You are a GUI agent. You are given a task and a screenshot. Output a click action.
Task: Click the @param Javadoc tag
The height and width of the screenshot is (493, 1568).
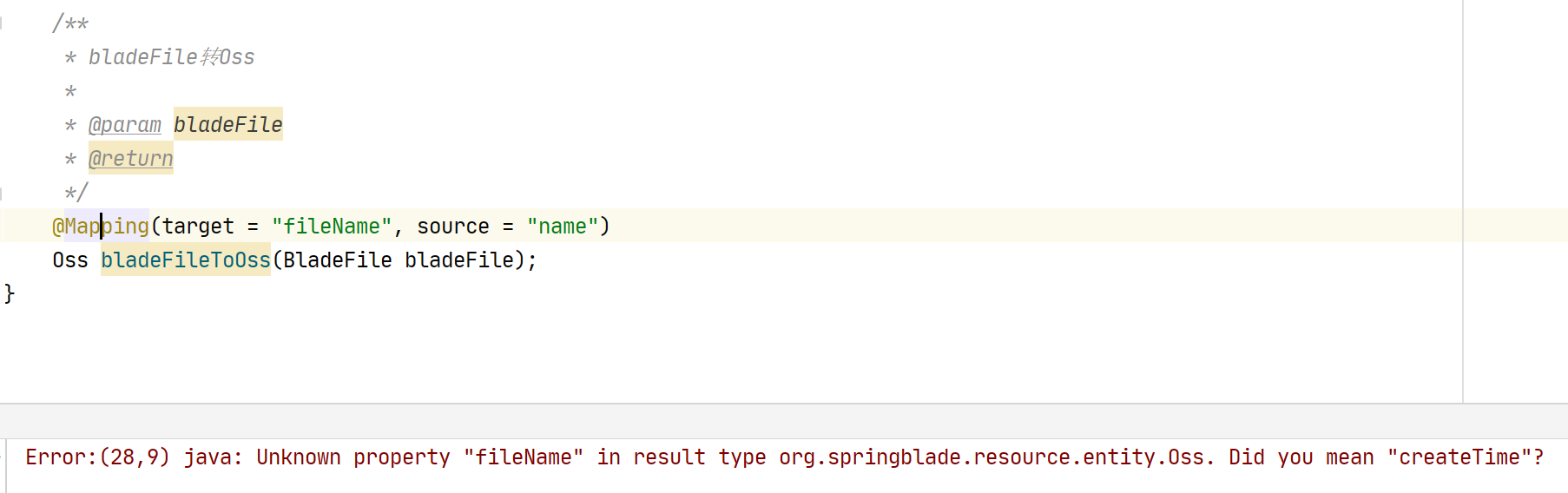click(x=125, y=125)
